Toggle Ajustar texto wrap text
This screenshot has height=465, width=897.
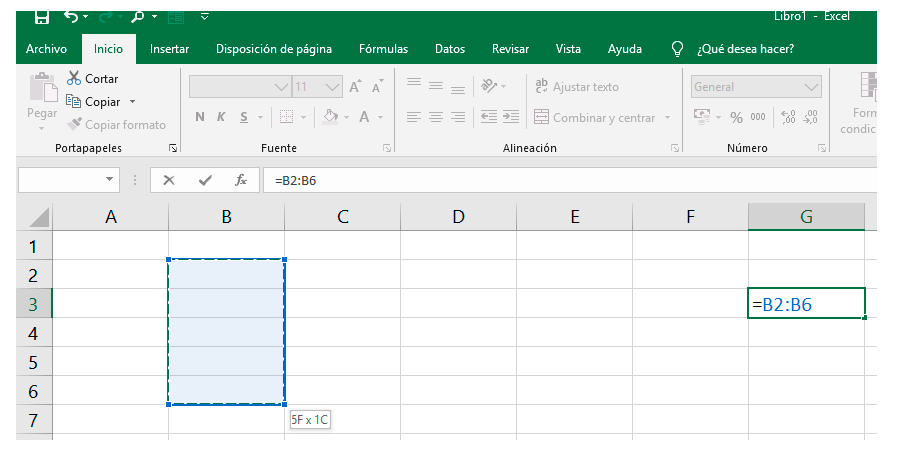[576, 87]
